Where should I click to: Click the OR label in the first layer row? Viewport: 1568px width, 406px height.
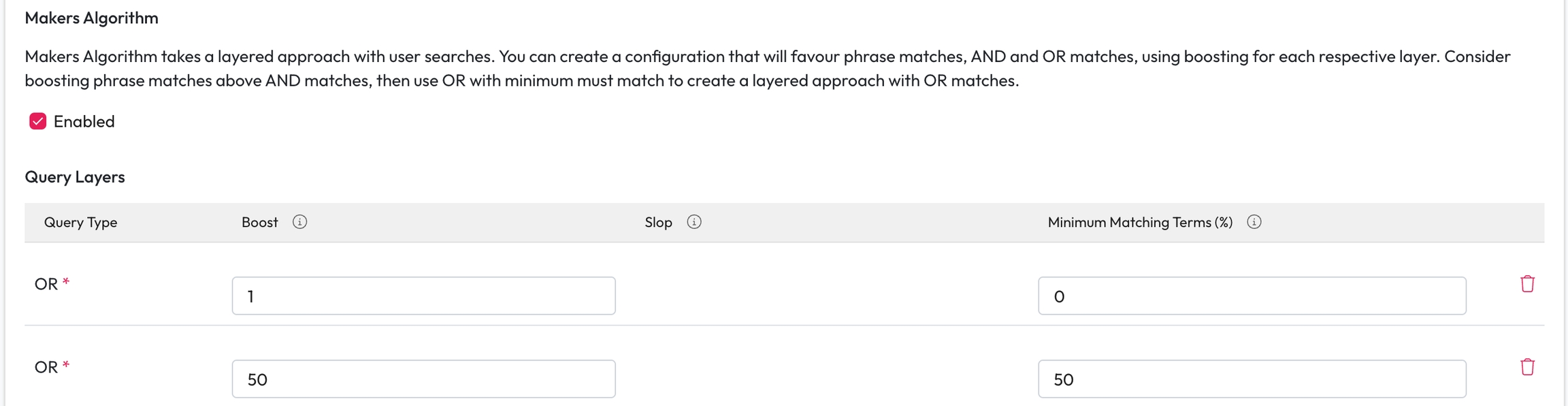coord(46,284)
